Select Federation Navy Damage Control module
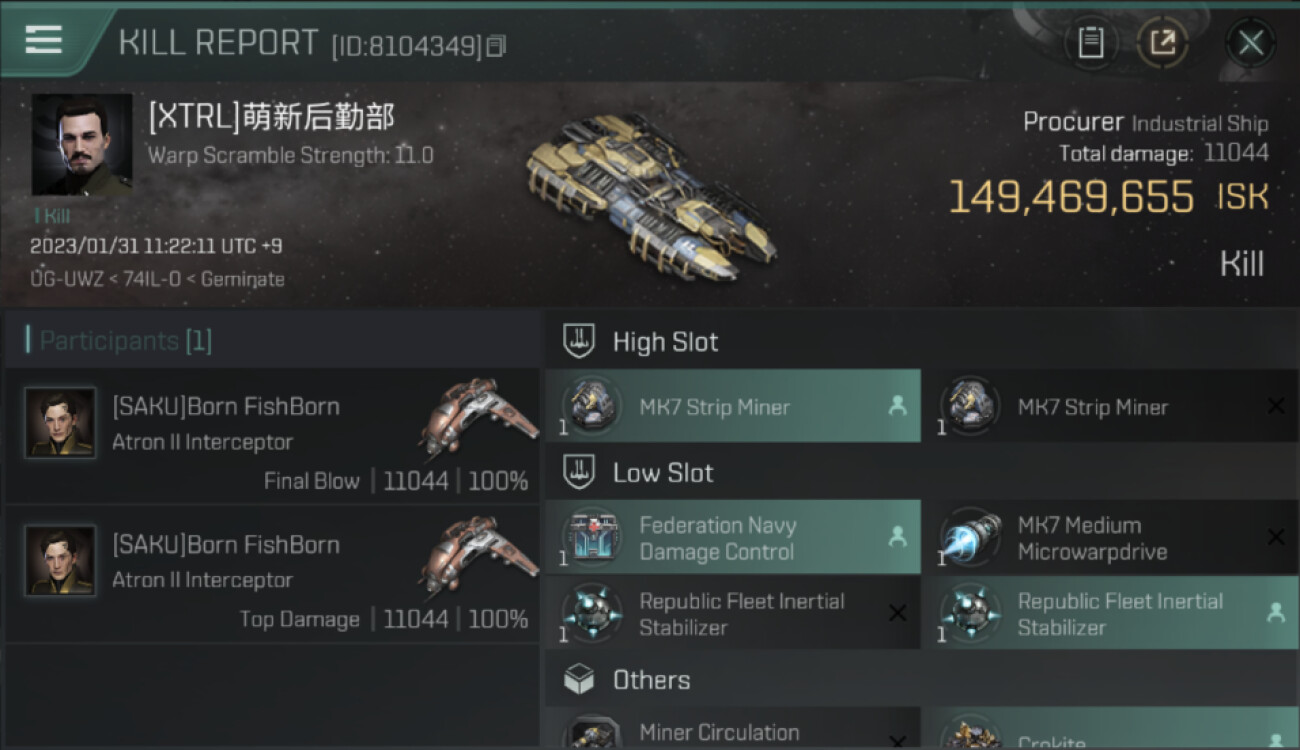The image size is (1300, 750). click(733, 538)
